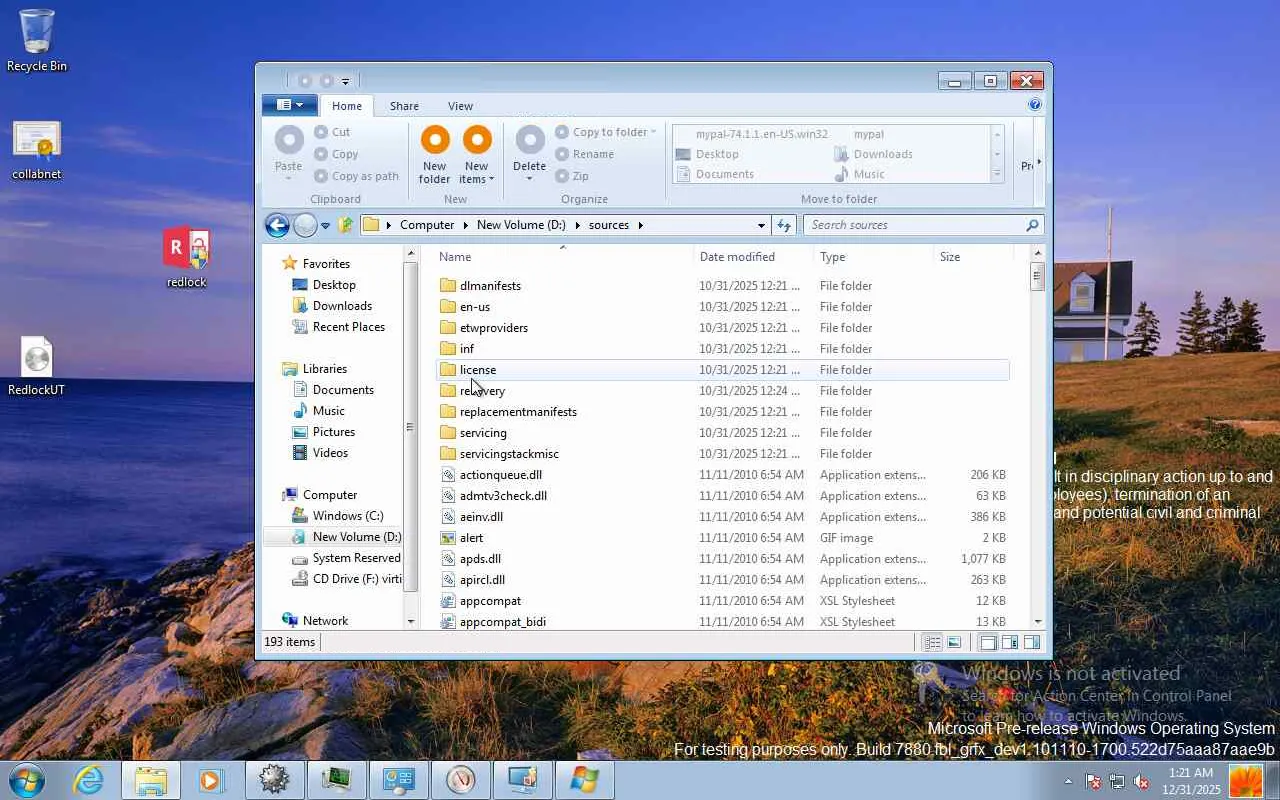Open Desktop under Favorites in navigation pane
The height and width of the screenshot is (800, 1280).
[x=334, y=285]
